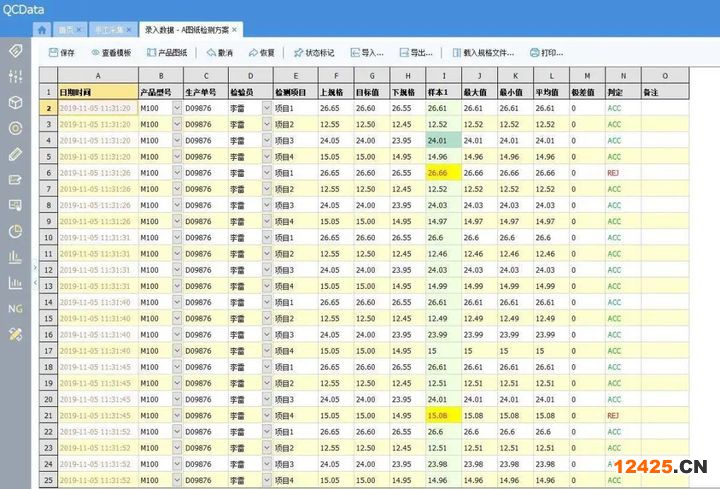Close the 录入数据 - A图纸检测方案 tab
The height and width of the screenshot is (489, 720).
click(235, 30)
